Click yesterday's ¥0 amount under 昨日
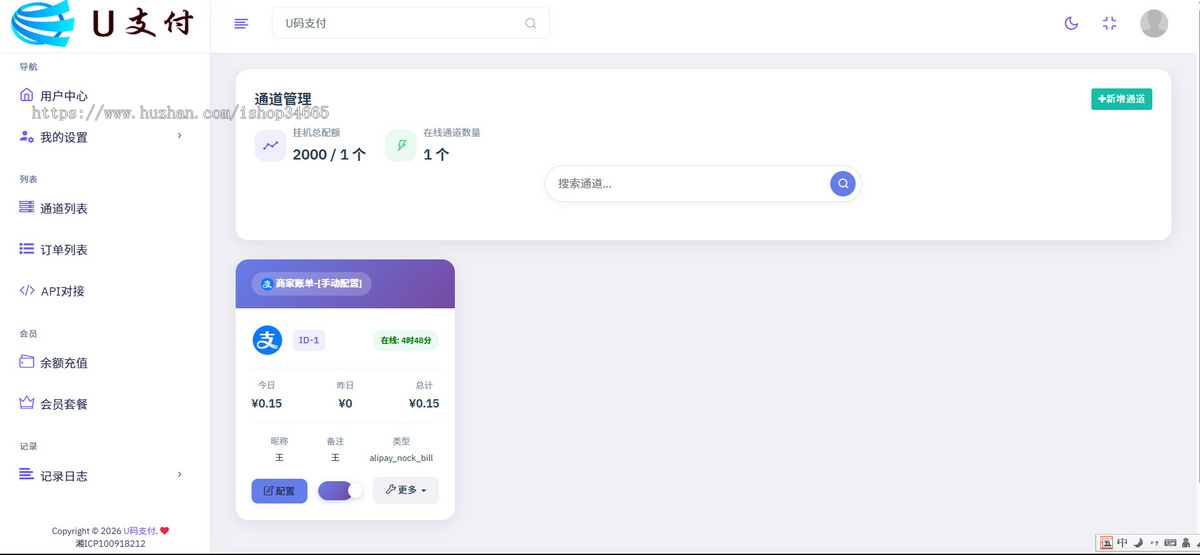Image resolution: width=1200 pixels, height=555 pixels. (x=345, y=403)
